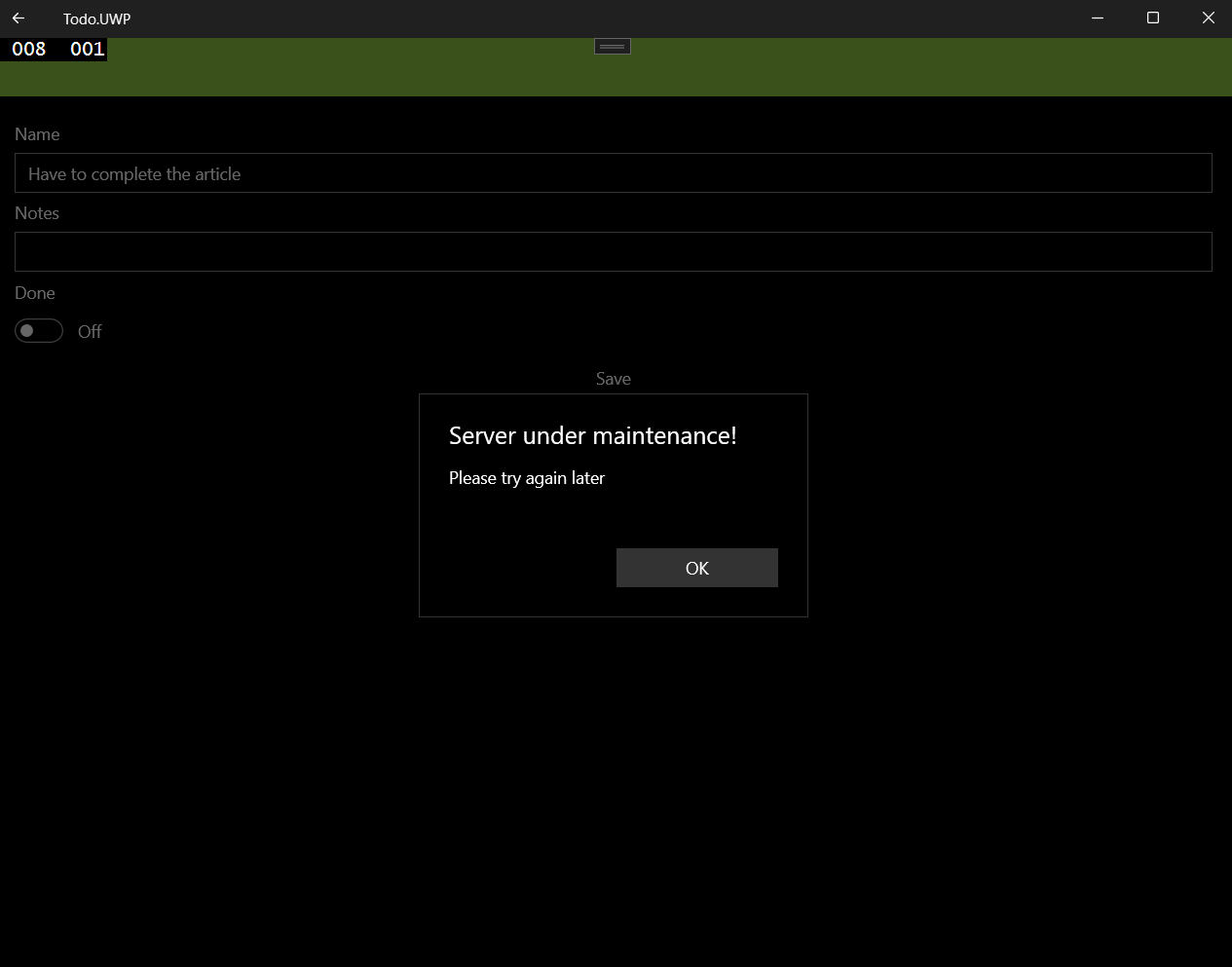Click the Done label
Screen dimensions: 1232x967
pos(35,293)
